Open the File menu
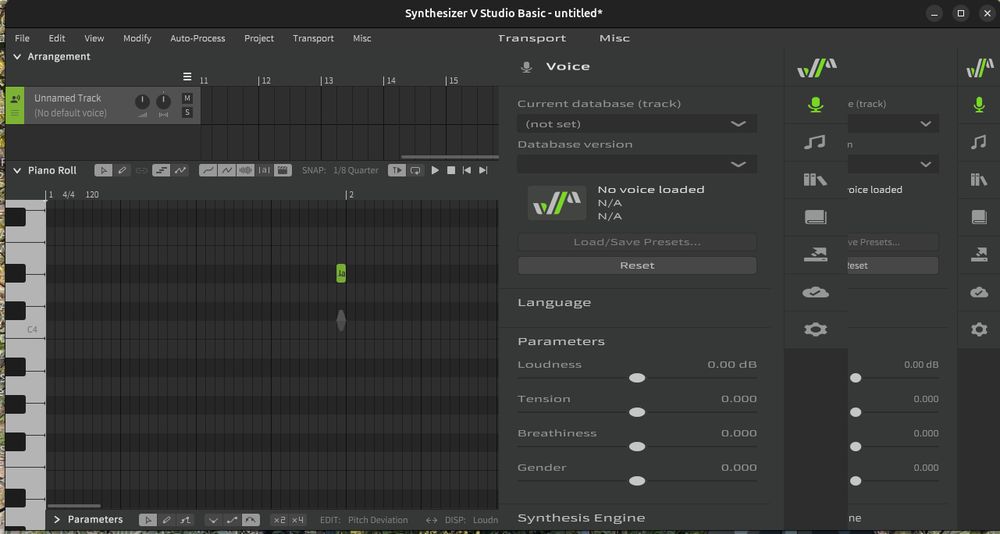 click(x=22, y=38)
